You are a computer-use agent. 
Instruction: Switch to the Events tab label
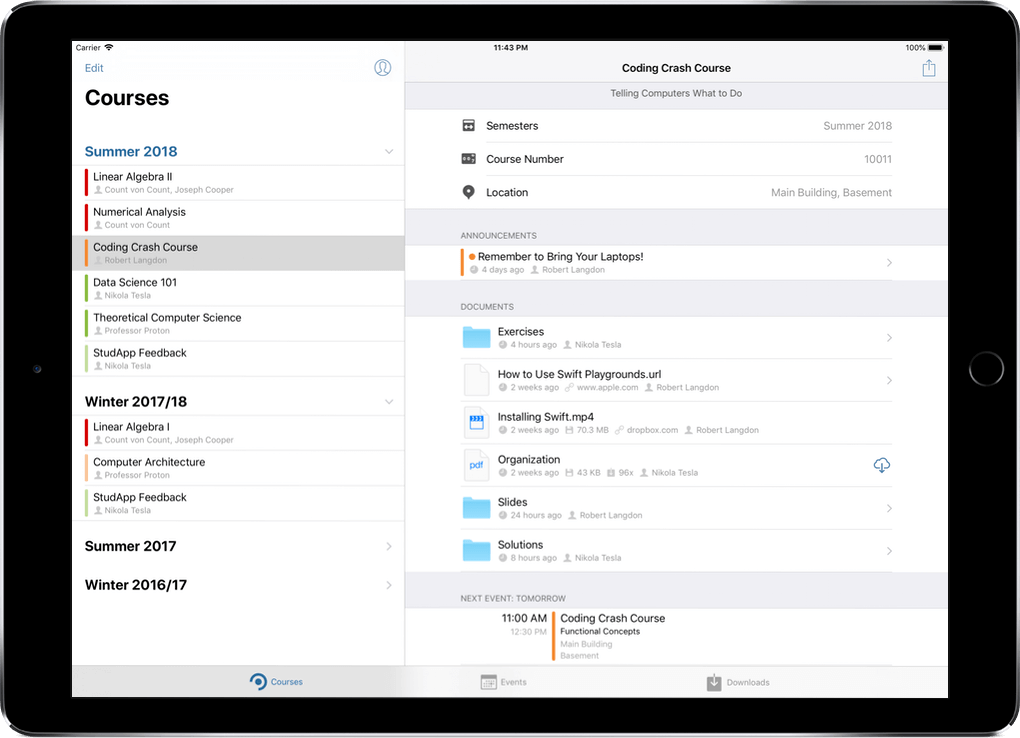[513, 682]
